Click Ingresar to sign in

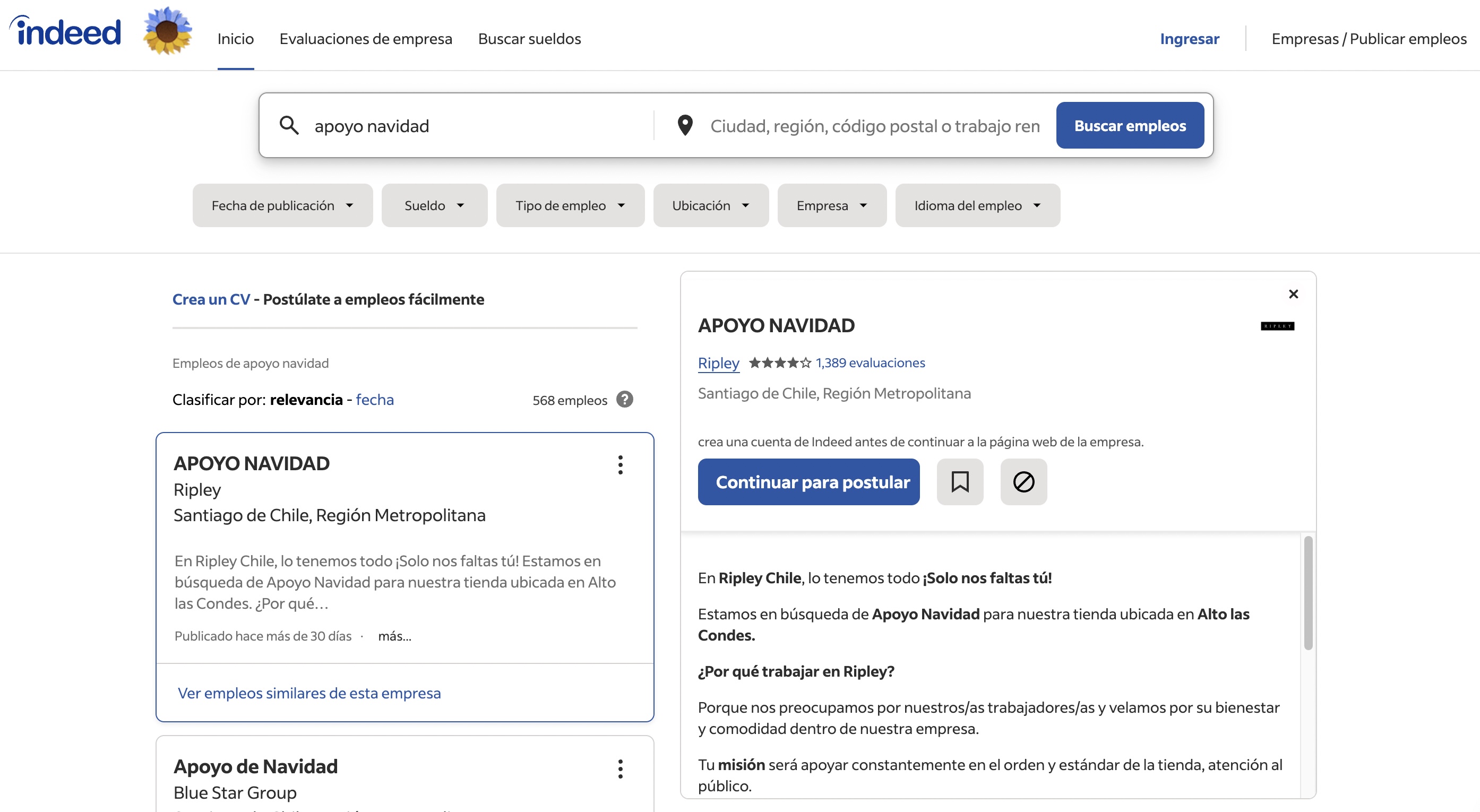(1189, 38)
